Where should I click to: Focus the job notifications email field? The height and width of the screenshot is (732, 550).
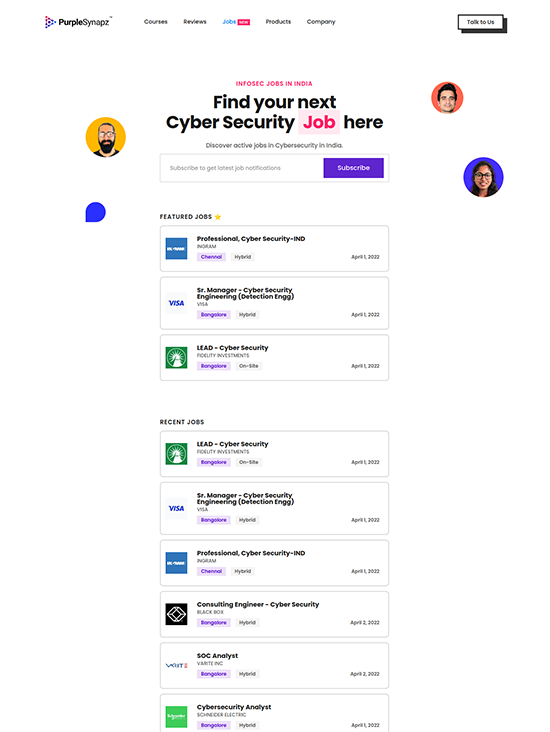click(242, 168)
